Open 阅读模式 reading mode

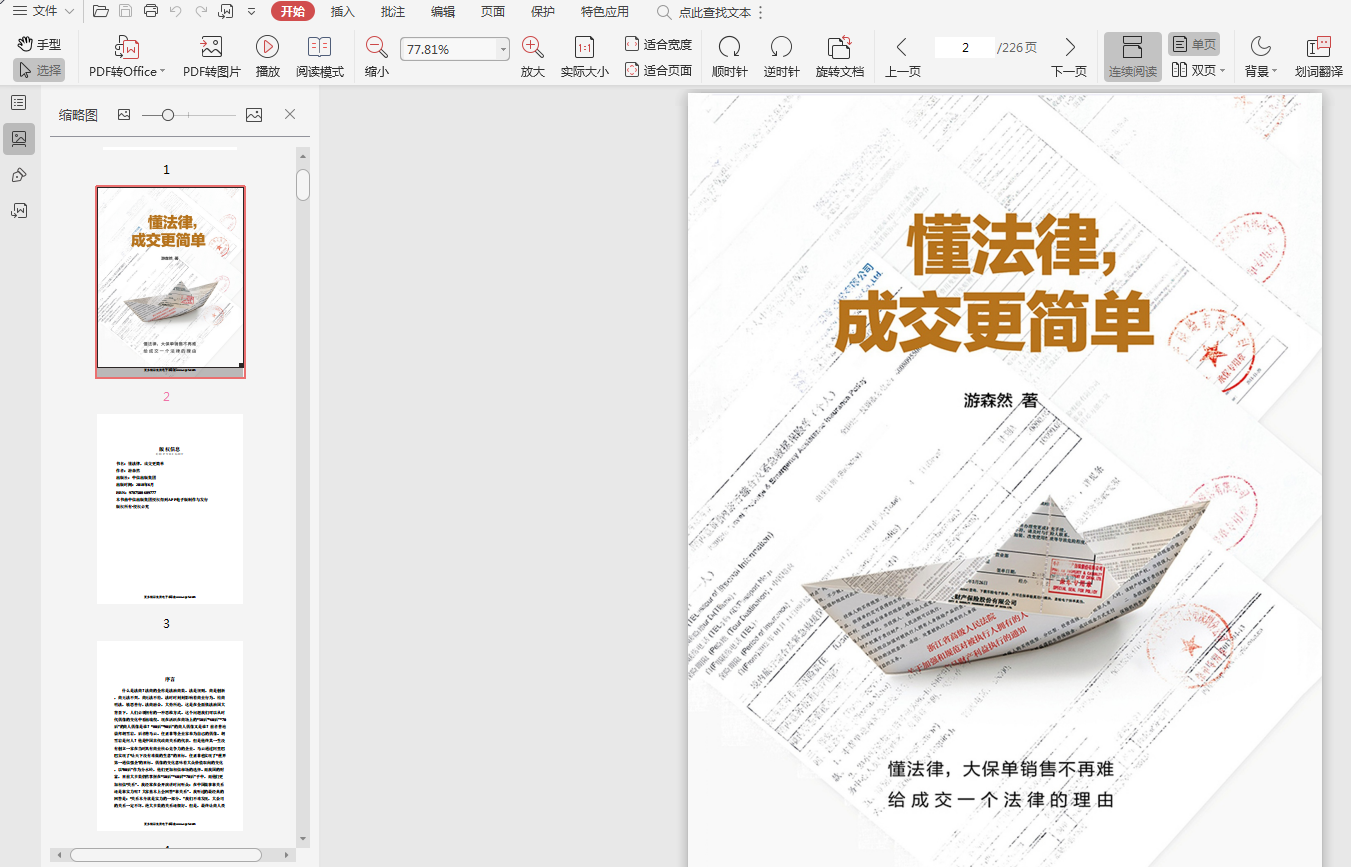pos(319,47)
